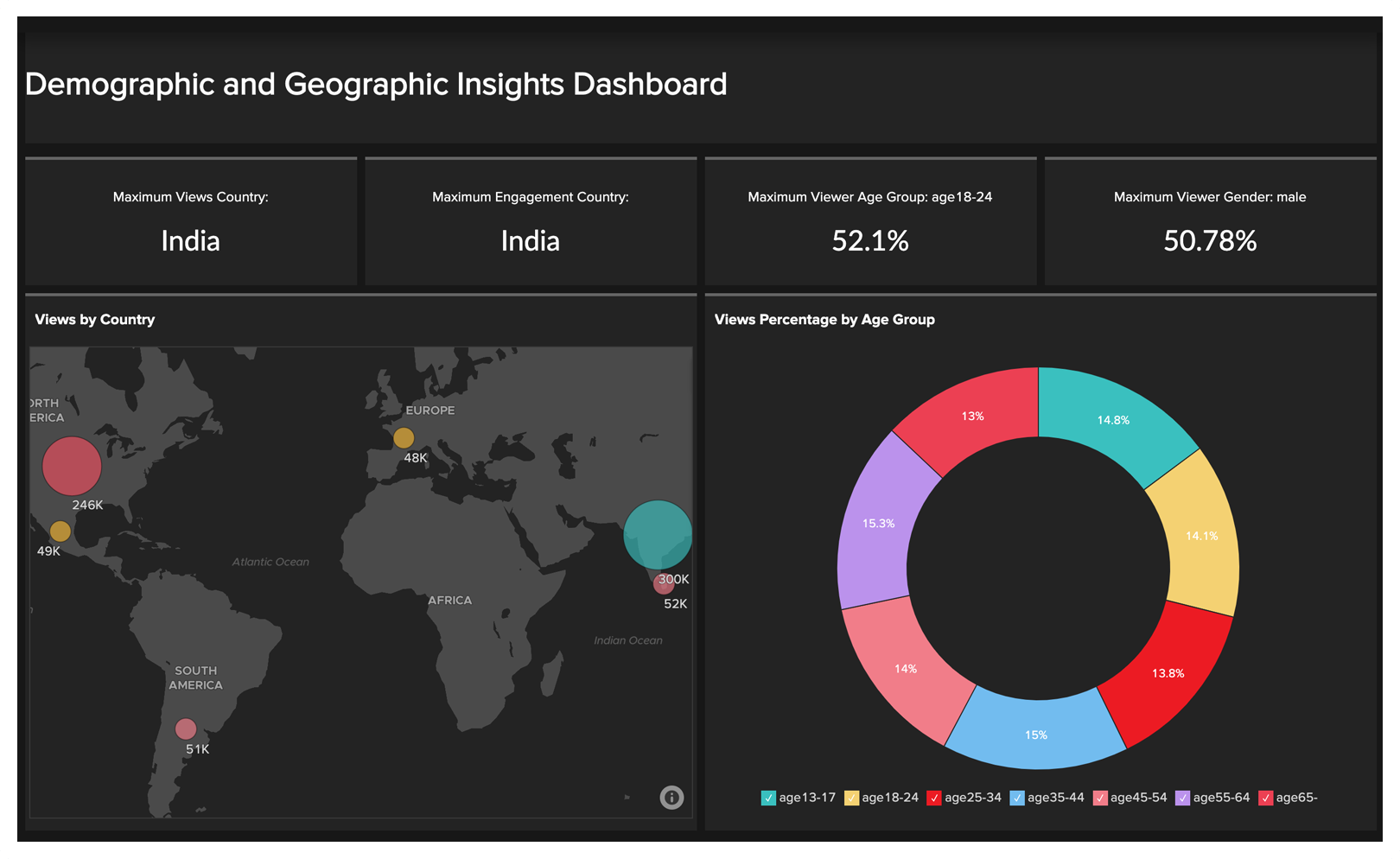
Task: Click the dashboard title text
Action: point(376,85)
